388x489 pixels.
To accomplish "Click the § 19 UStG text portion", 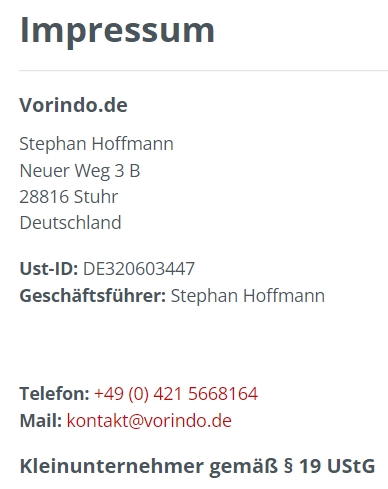I will 329,466.
